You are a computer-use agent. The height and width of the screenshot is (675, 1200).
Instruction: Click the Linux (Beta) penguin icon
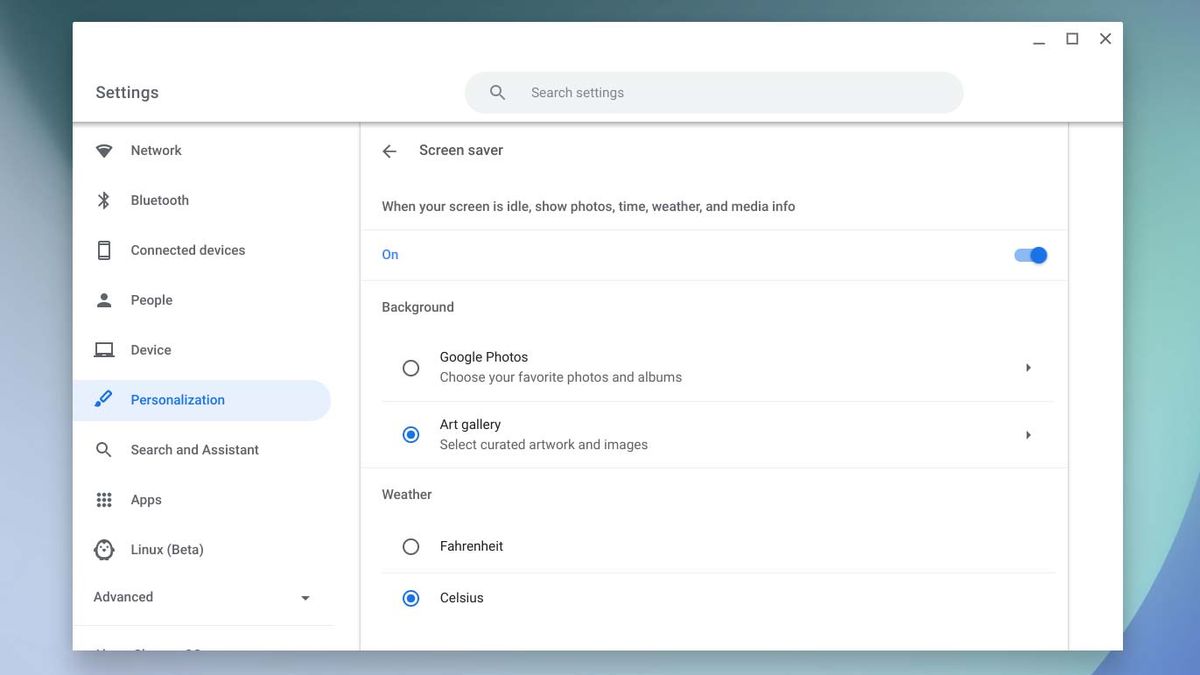tap(104, 549)
